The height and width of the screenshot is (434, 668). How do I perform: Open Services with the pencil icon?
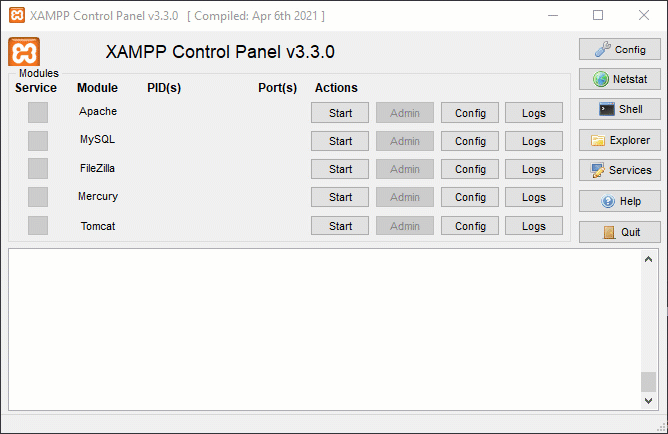(619, 170)
